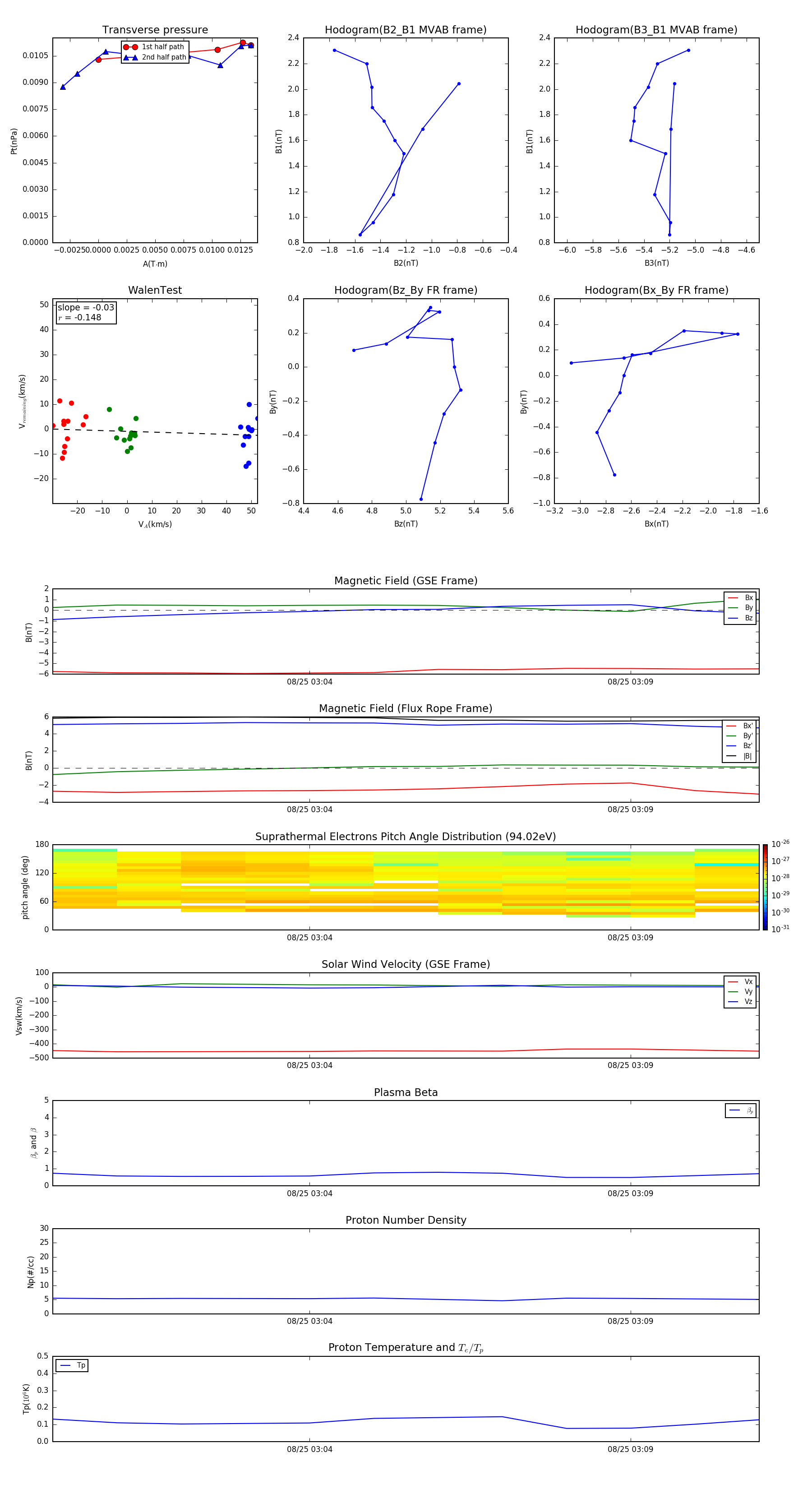Click the 'Hodogram(B2_B1 MVAB frame)' title
Screen dimensions: 812x1489
coord(406,30)
